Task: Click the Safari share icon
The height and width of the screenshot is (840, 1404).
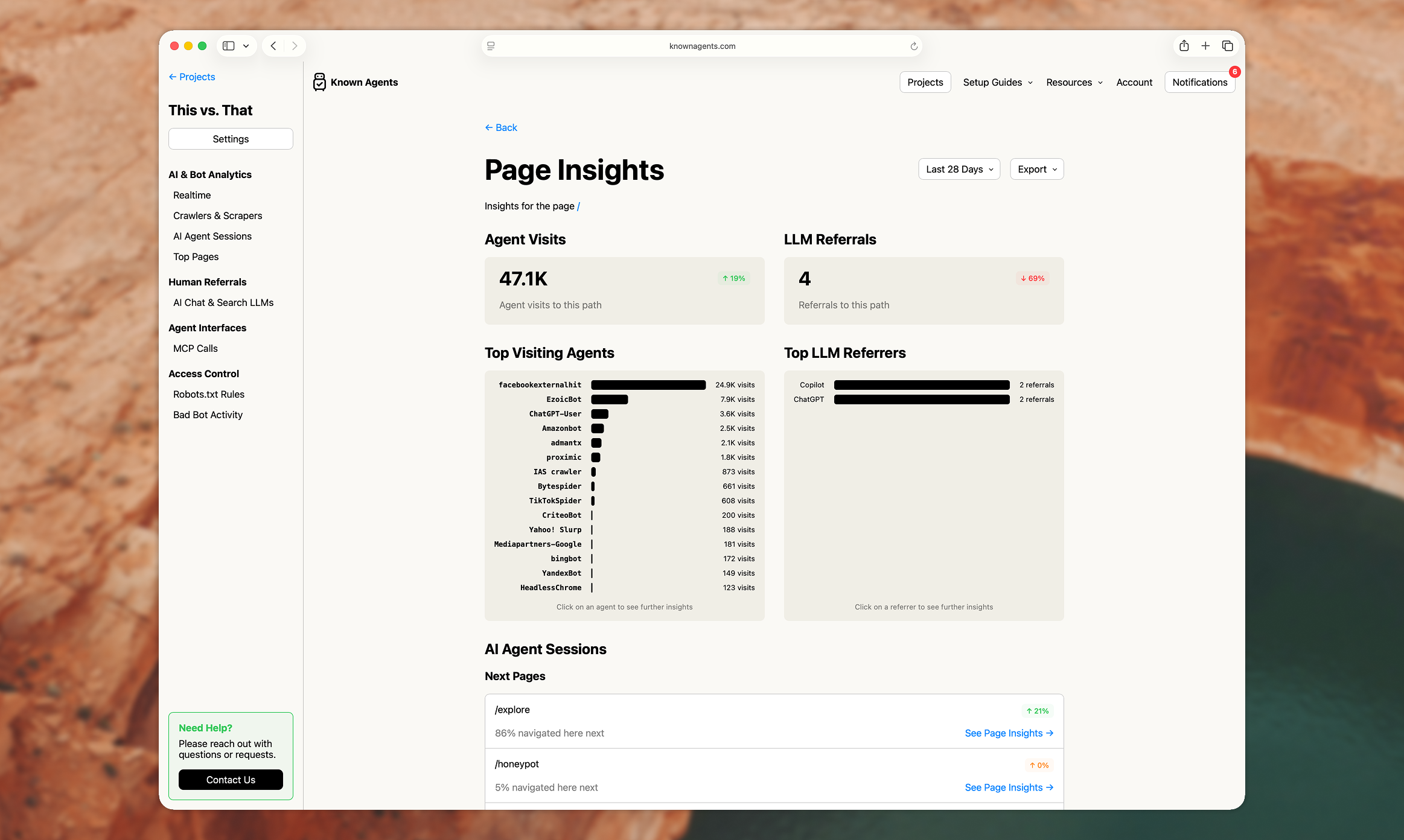Action: pos(1184,46)
